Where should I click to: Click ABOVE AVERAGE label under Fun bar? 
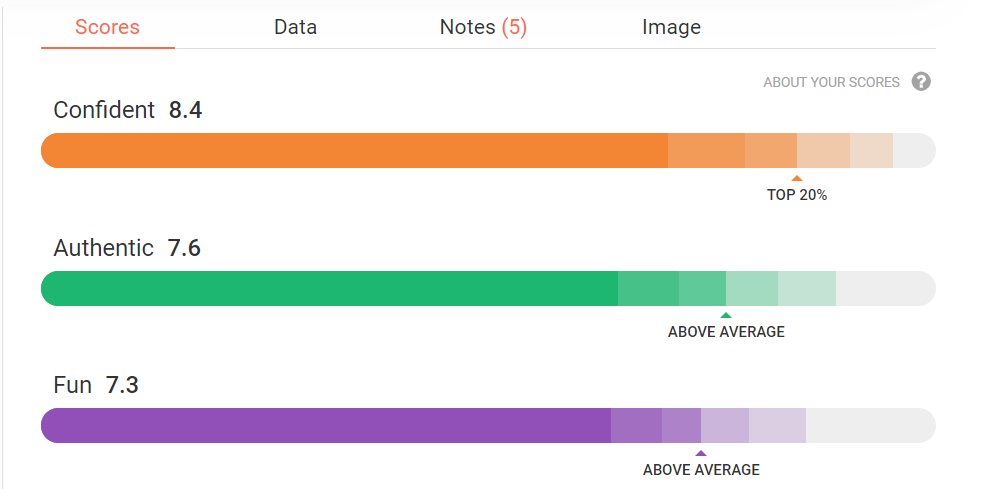point(701,470)
